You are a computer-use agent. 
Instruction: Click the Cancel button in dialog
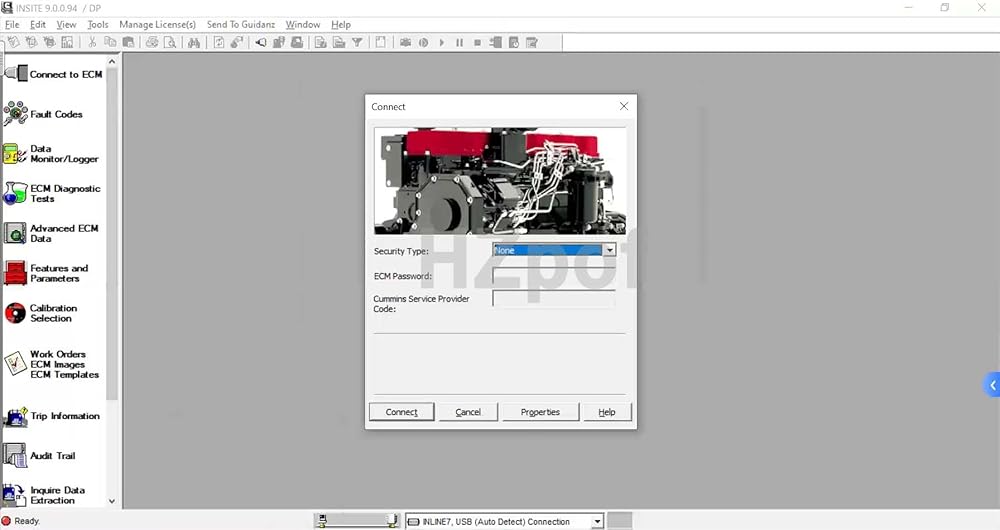(468, 412)
